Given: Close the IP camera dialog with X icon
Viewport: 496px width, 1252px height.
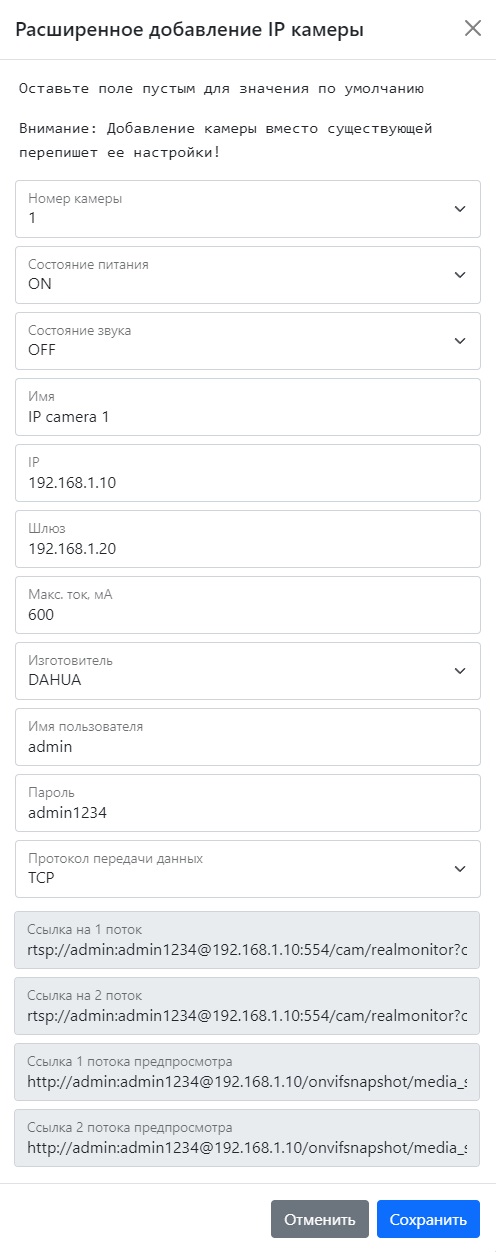Looking at the screenshot, I should [x=473, y=28].
